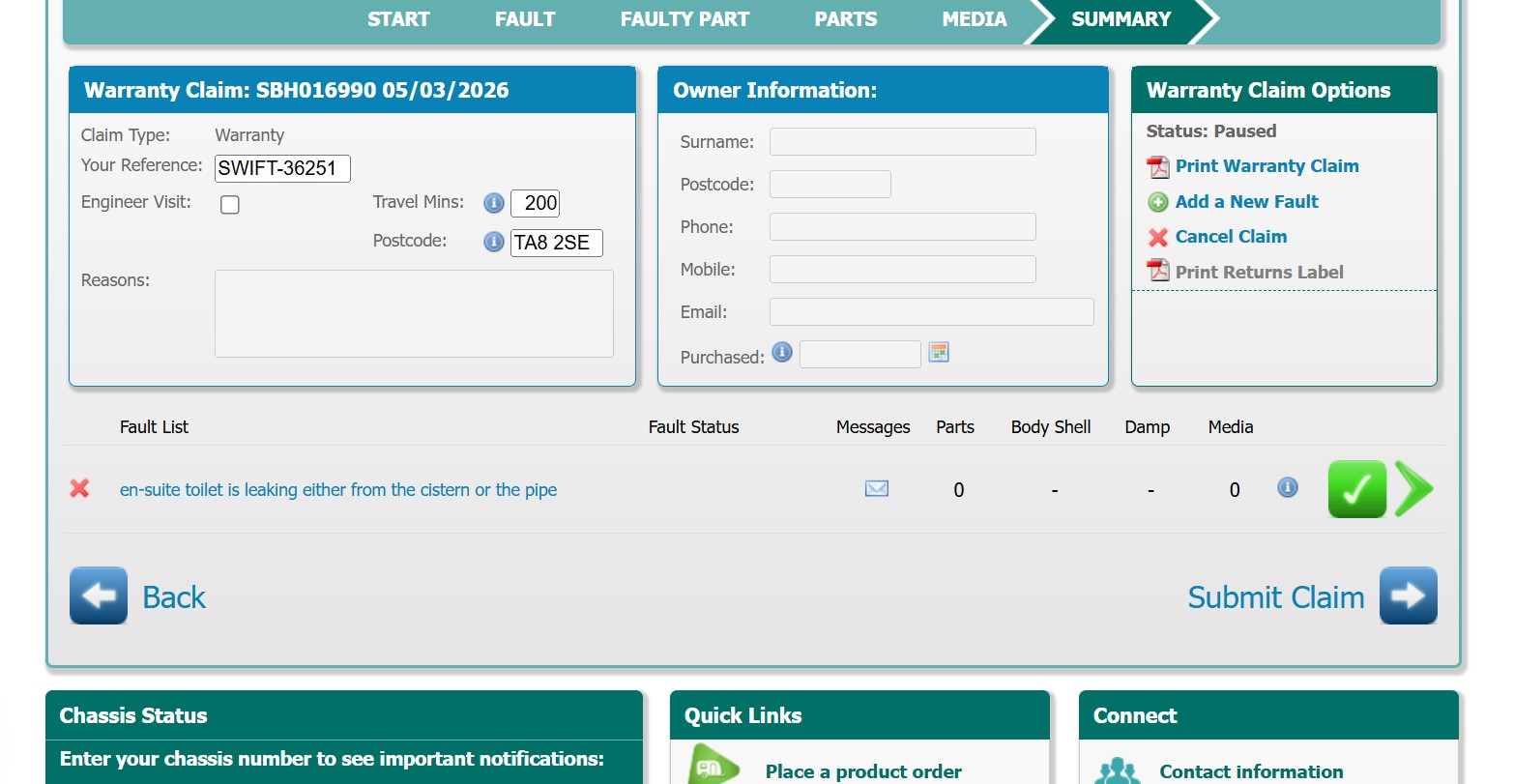Click the info icon beside the claim Postcode
Screen dimensions: 1514x784
tap(494, 242)
